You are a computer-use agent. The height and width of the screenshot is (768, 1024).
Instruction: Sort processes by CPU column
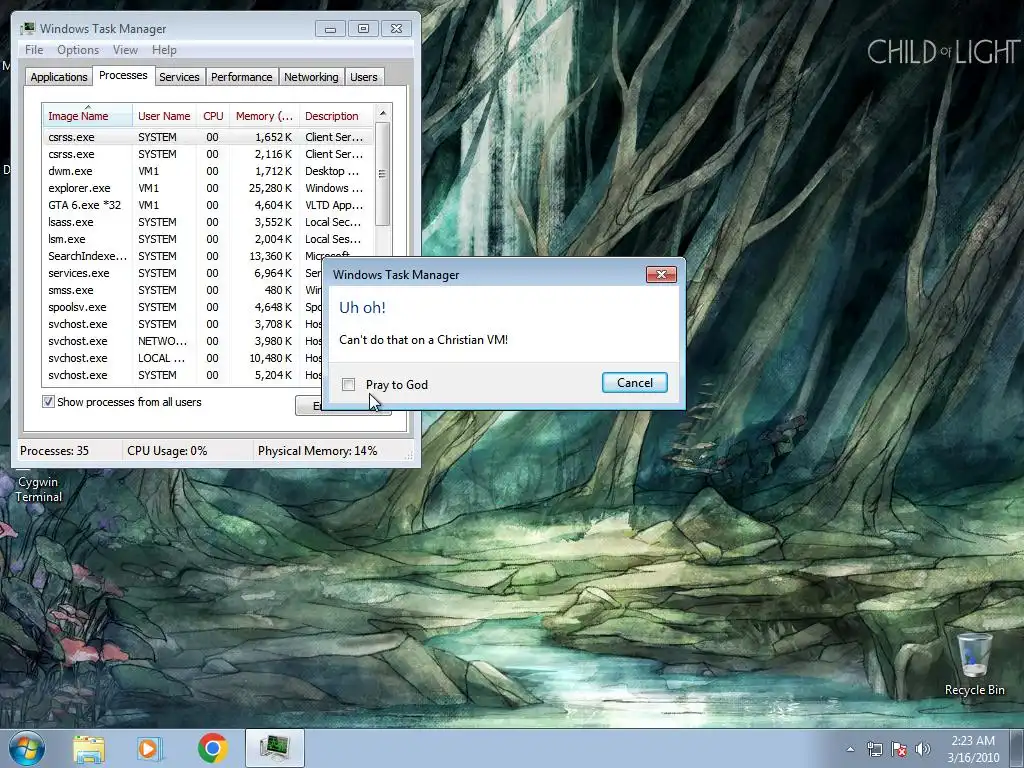point(213,116)
